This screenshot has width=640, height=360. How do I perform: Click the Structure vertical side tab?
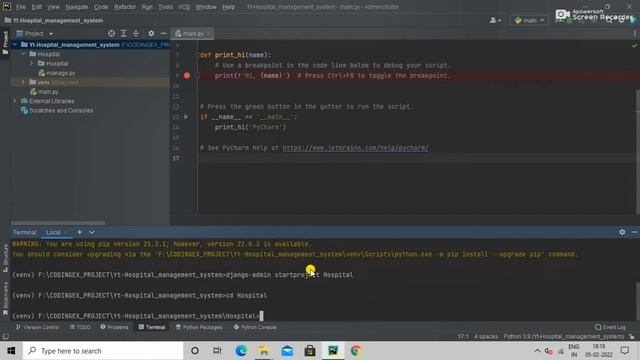(x=5, y=258)
